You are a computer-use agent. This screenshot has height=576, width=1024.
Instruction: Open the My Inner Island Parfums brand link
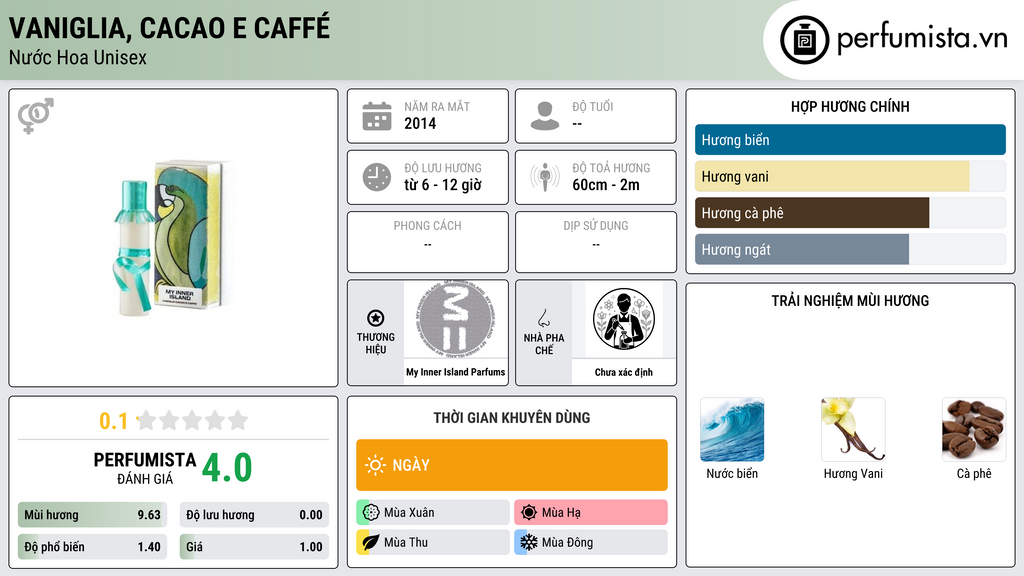(x=455, y=372)
